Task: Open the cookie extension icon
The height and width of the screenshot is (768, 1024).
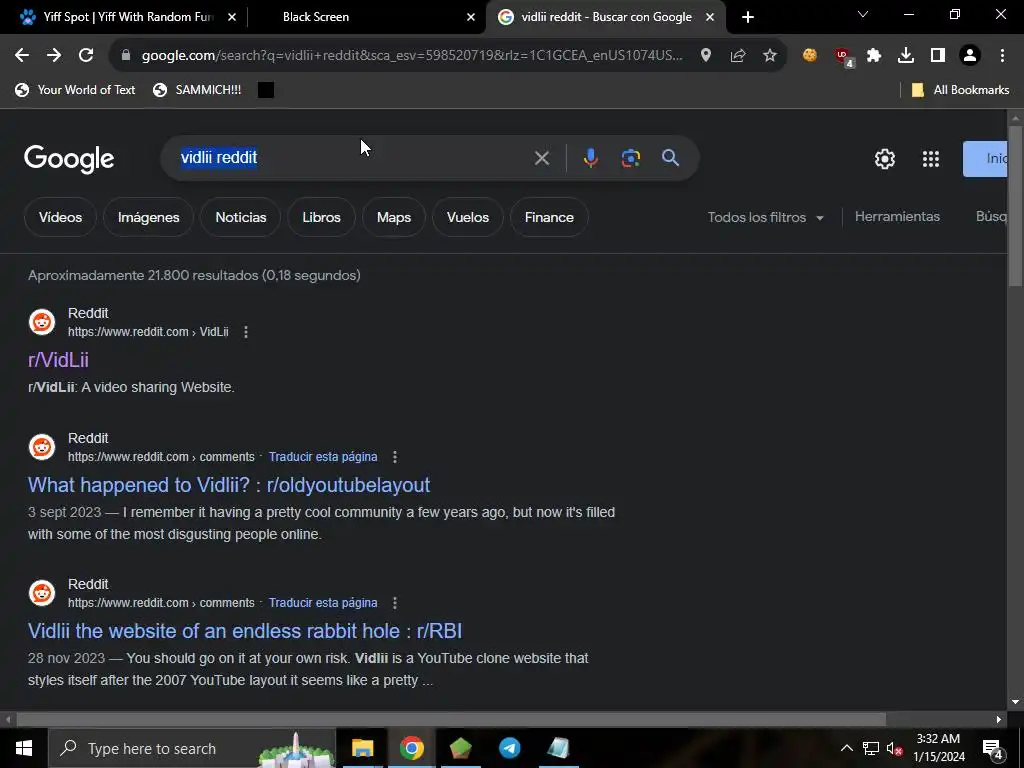Action: click(x=810, y=56)
